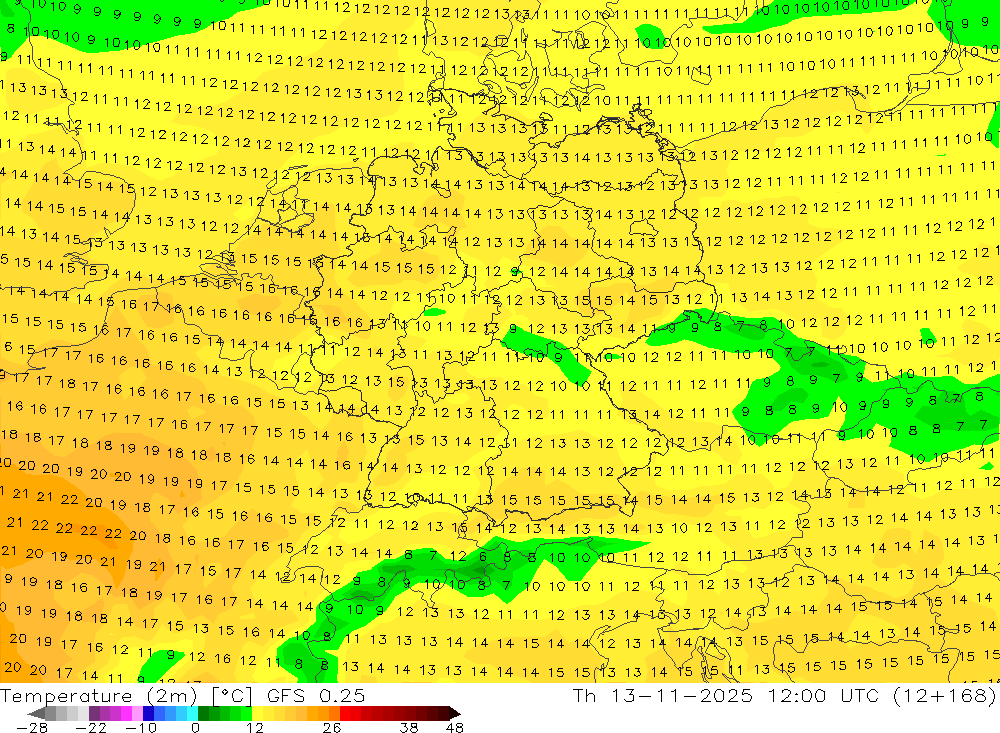Click the darkest green legend swatch

pyautogui.click(x=203, y=713)
